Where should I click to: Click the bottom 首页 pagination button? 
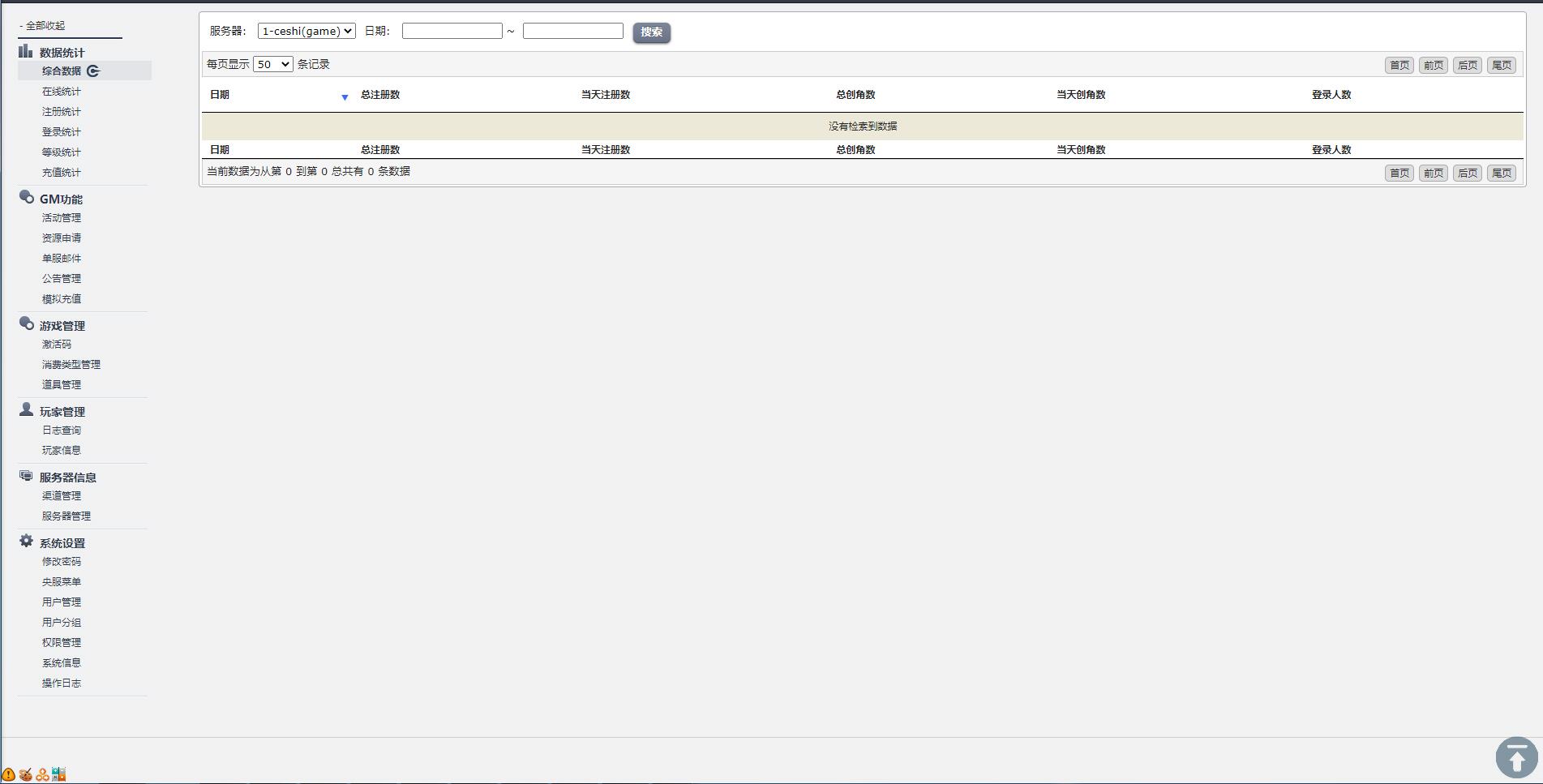pyautogui.click(x=1399, y=174)
